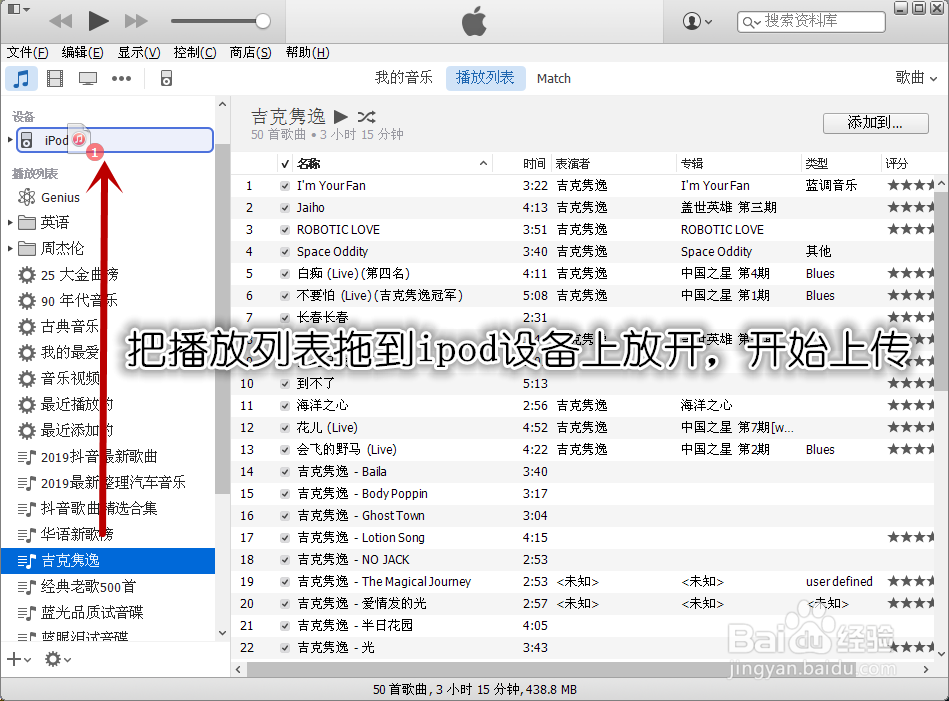Screen dimensions: 949x701
Task: Uncheck the 海洋之心 song checkbox
Action: (285, 406)
